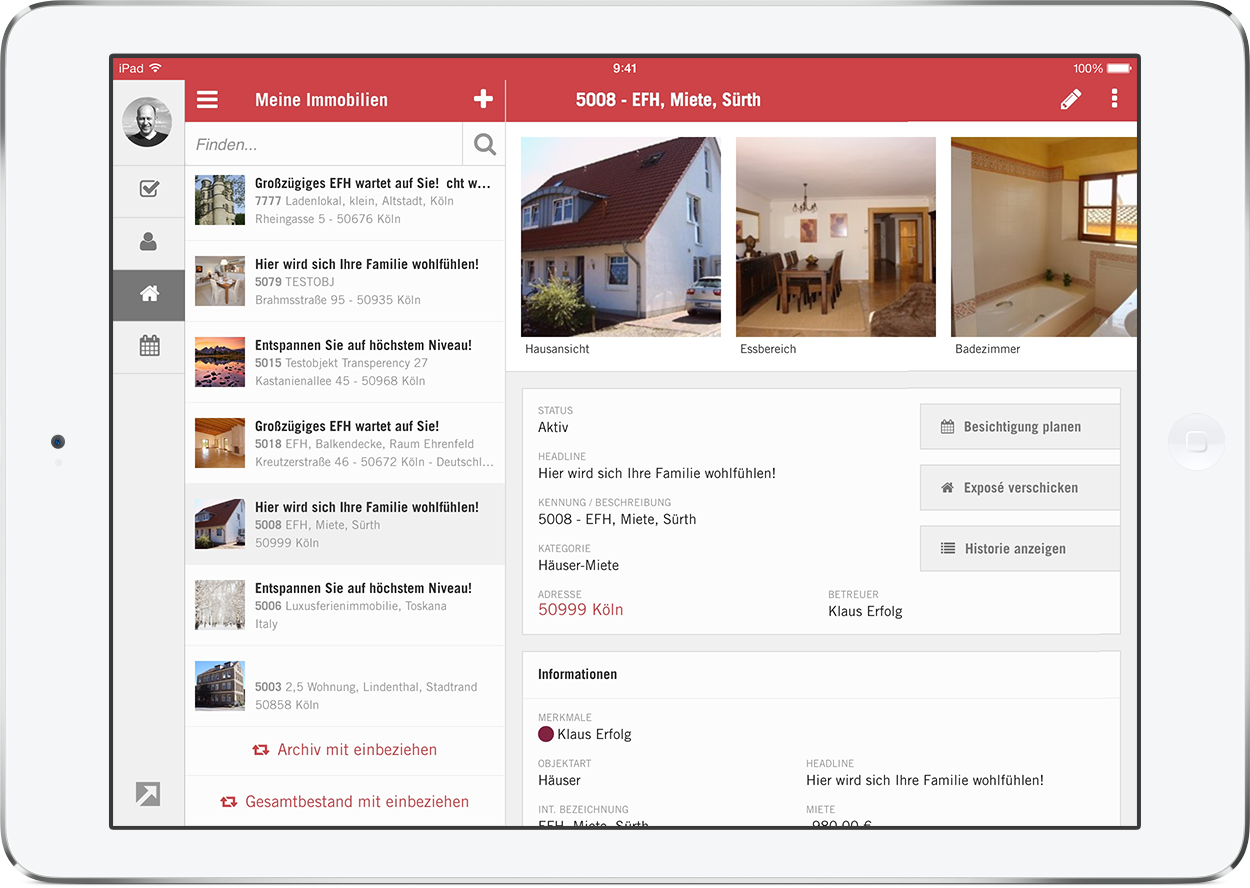
Task: Click the Klaus Erfolg color dot under Merkmale
Action: (x=546, y=734)
